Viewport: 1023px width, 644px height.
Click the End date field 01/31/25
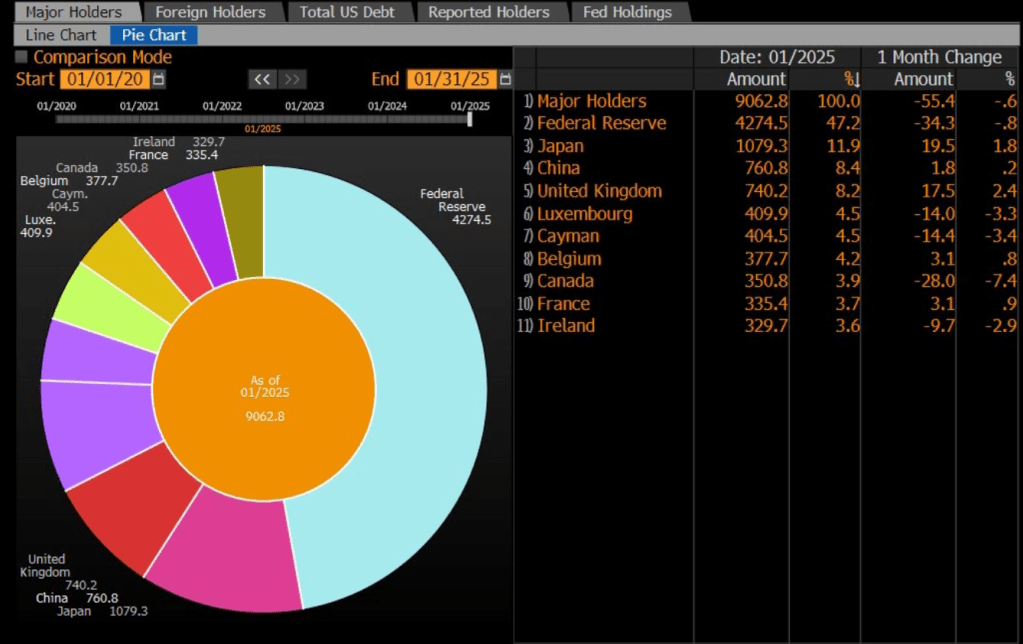pos(451,79)
